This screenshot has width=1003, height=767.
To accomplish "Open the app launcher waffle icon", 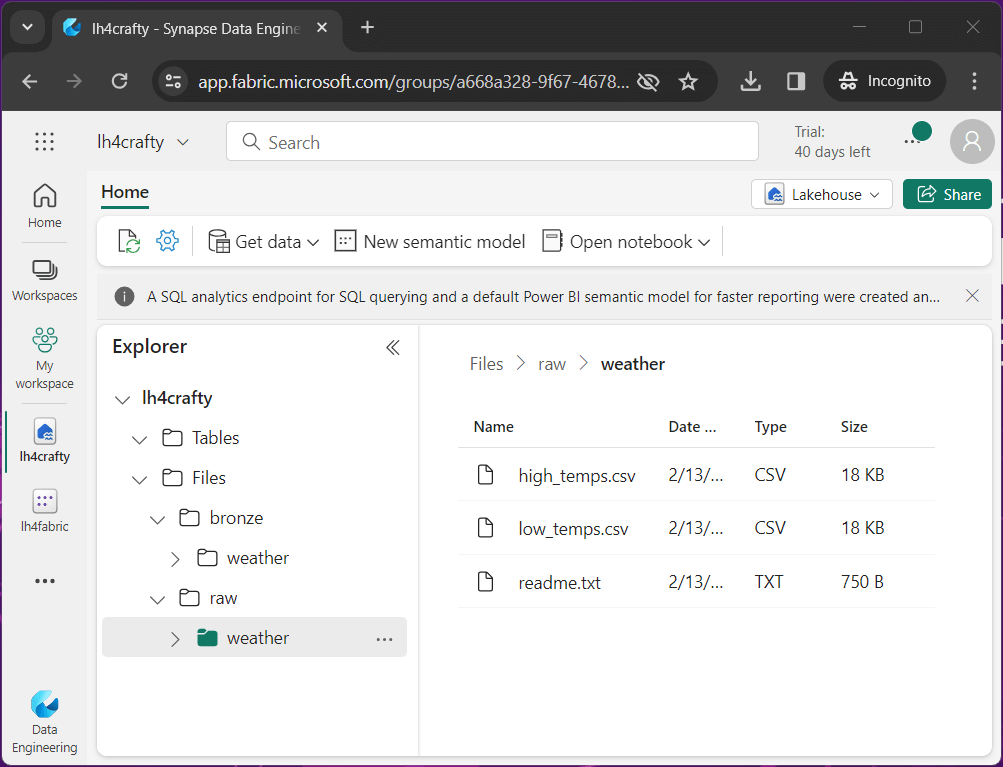I will click(44, 142).
